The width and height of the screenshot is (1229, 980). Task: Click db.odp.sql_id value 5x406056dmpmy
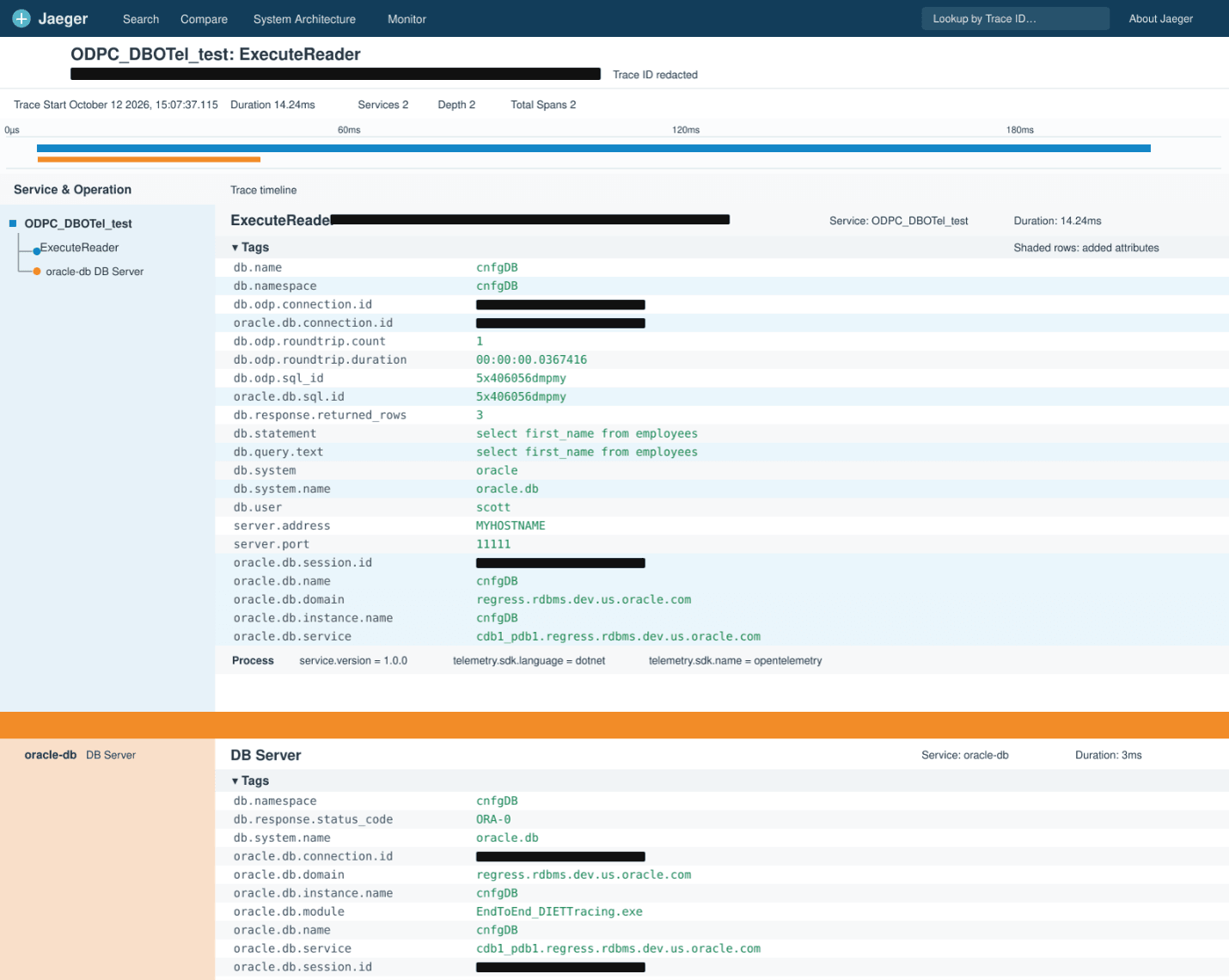tap(521, 378)
